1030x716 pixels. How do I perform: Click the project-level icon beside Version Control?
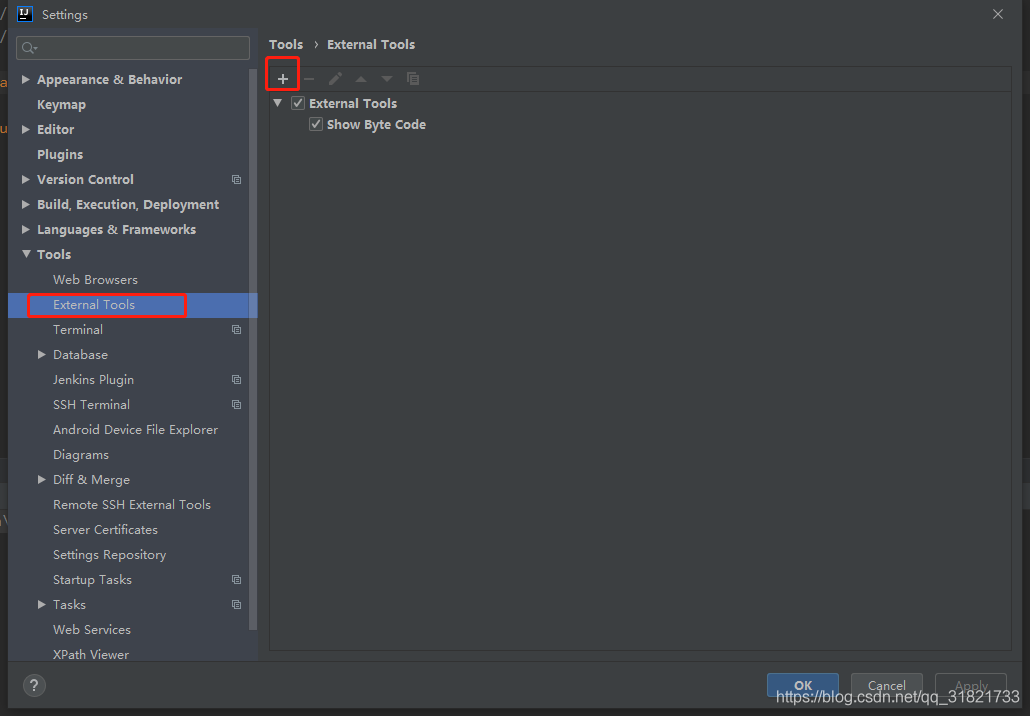tap(236, 179)
